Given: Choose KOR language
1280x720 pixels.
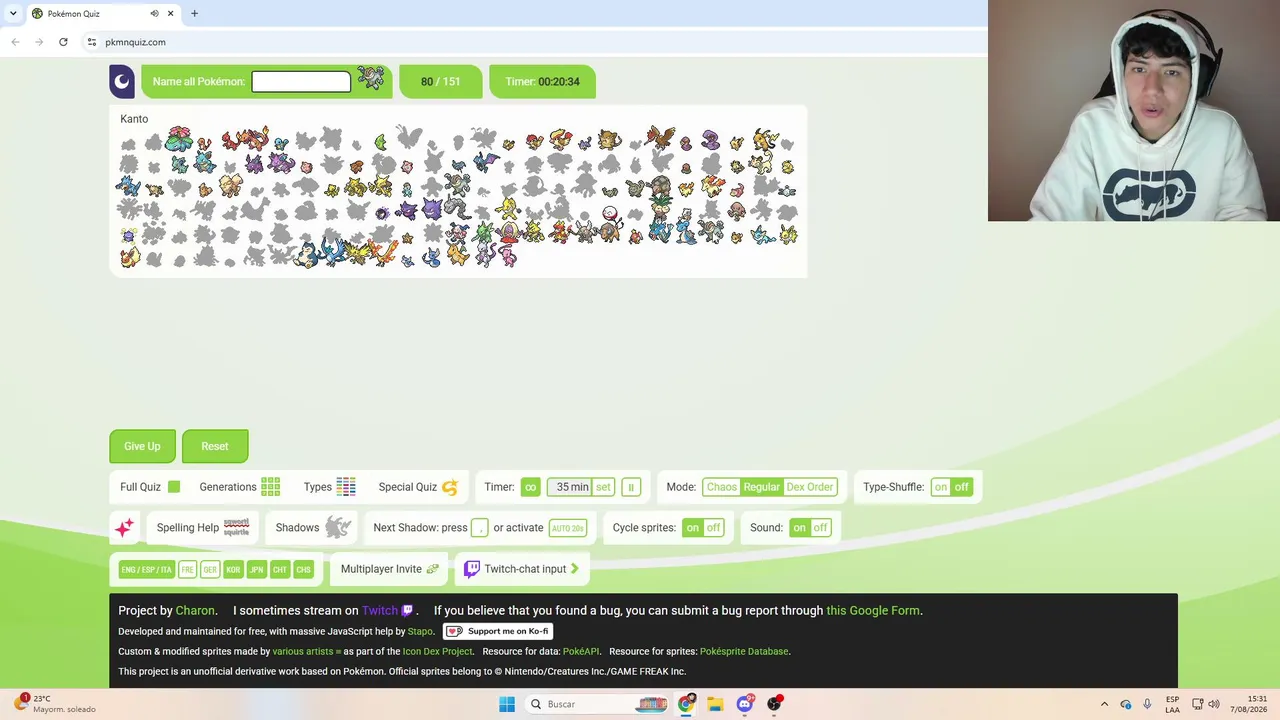Looking at the screenshot, I should tap(233, 569).
